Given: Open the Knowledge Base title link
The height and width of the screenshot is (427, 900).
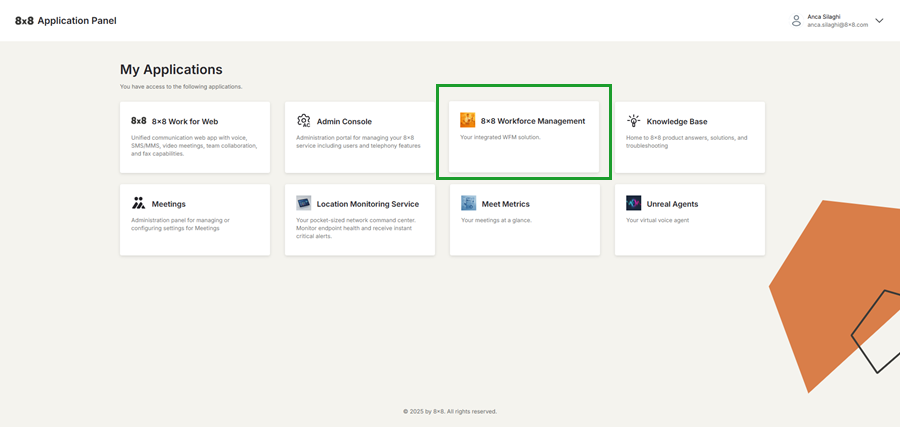Looking at the screenshot, I should point(677,122).
